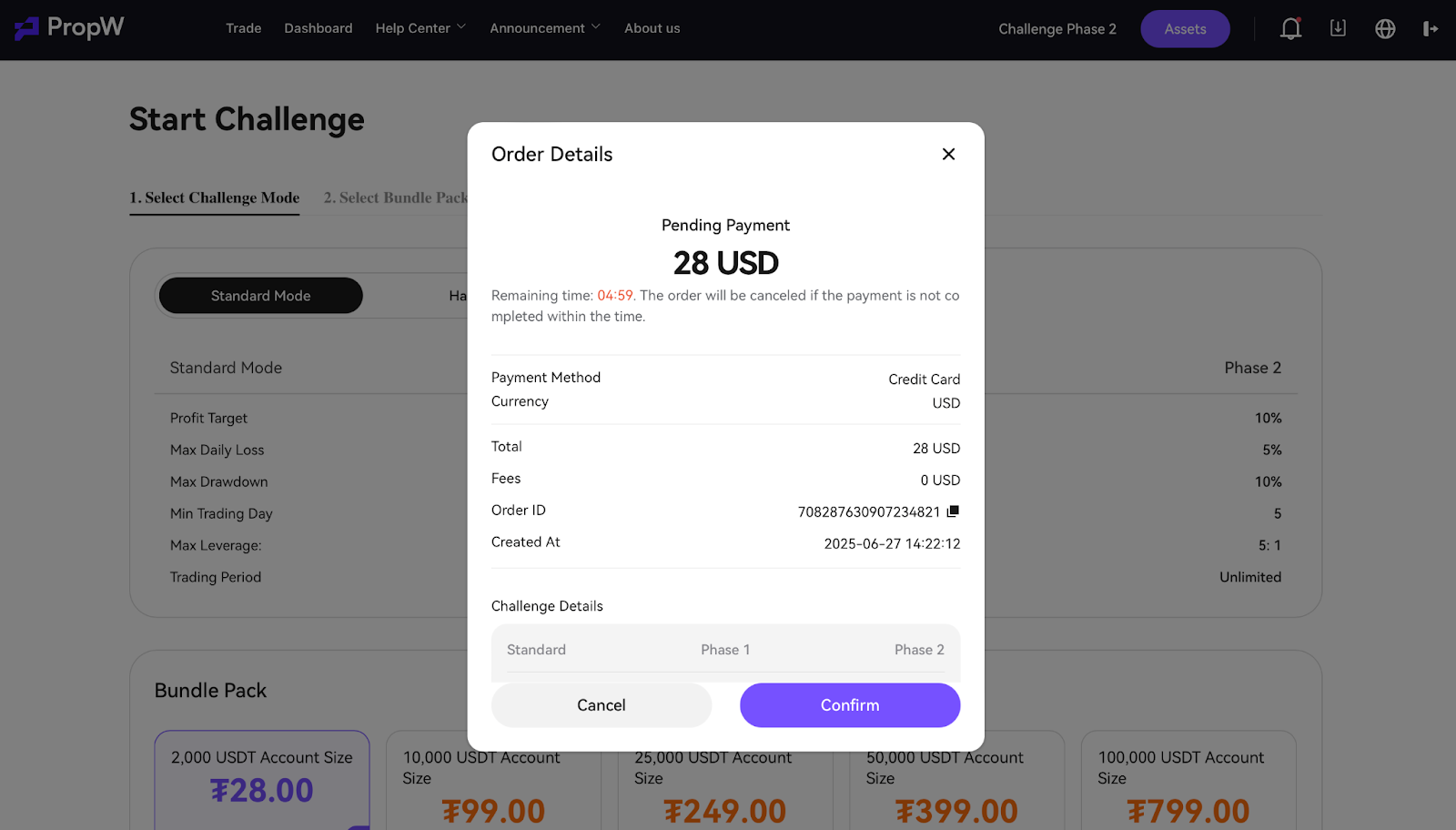1456x830 pixels.
Task: Go to Dashboard in navigation
Action: pos(318,28)
